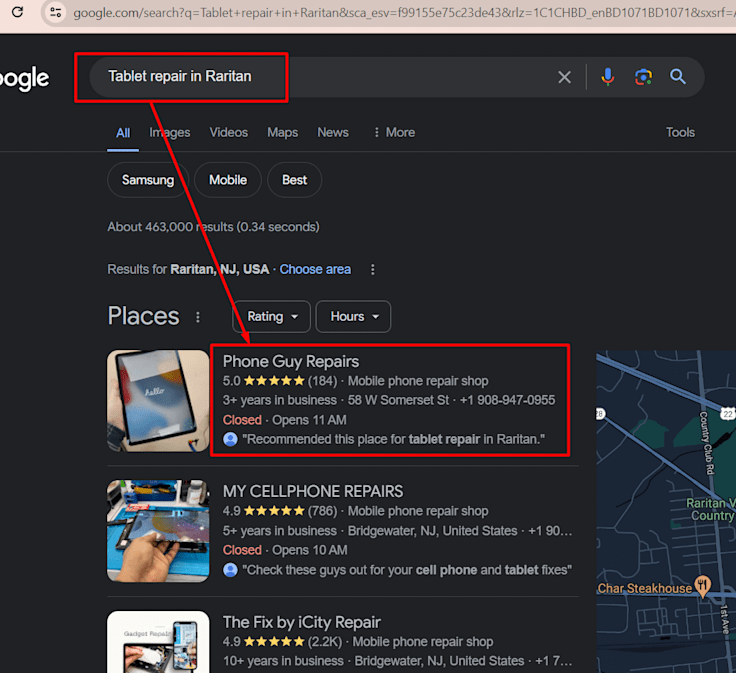This screenshot has height=673, width=736.
Task: Open The Fix by iCity Repair thumbnail
Action: [x=158, y=642]
